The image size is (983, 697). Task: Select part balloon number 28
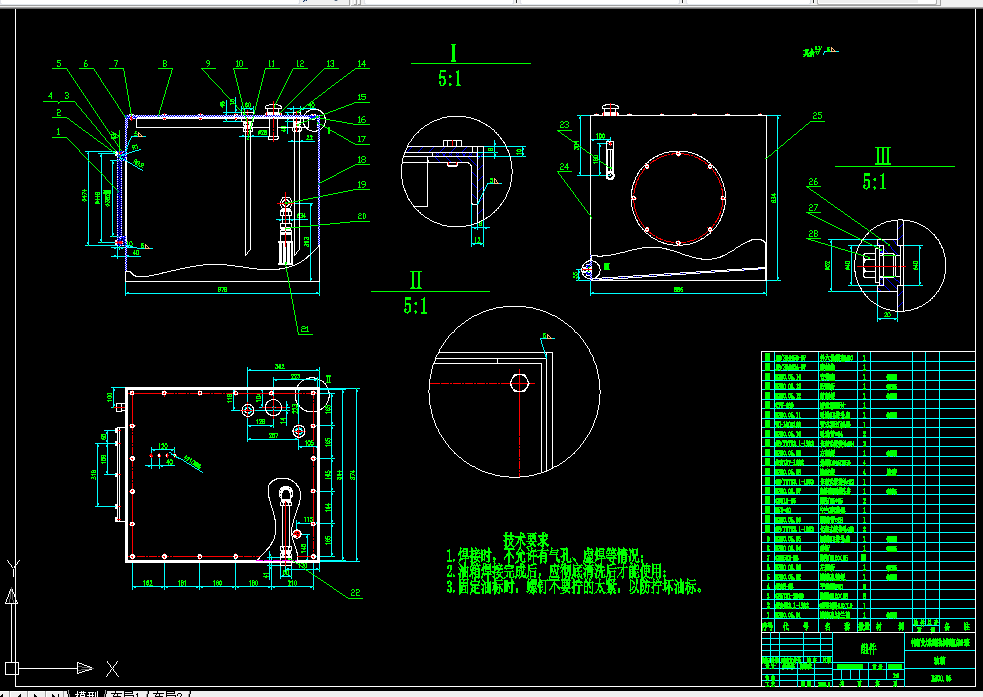[813, 233]
